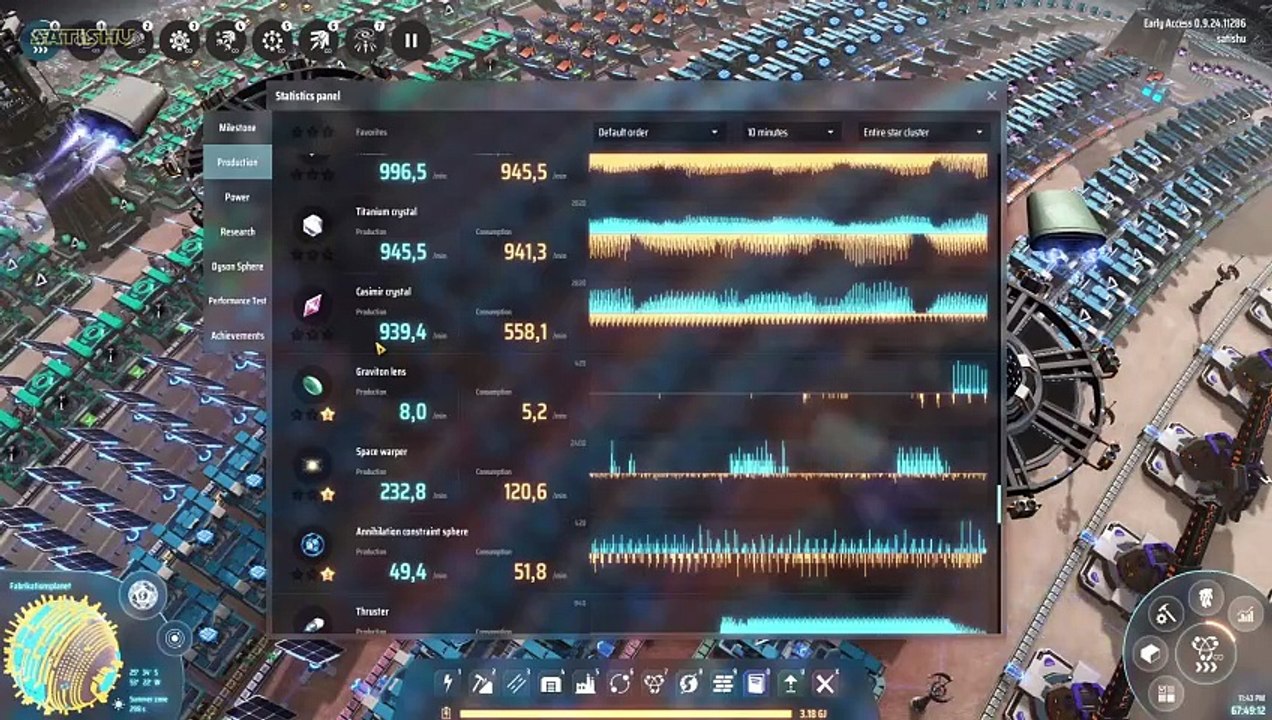The height and width of the screenshot is (720, 1272).
Task: Click the Fabrikationsplanet planet name label
Action: tap(39, 586)
